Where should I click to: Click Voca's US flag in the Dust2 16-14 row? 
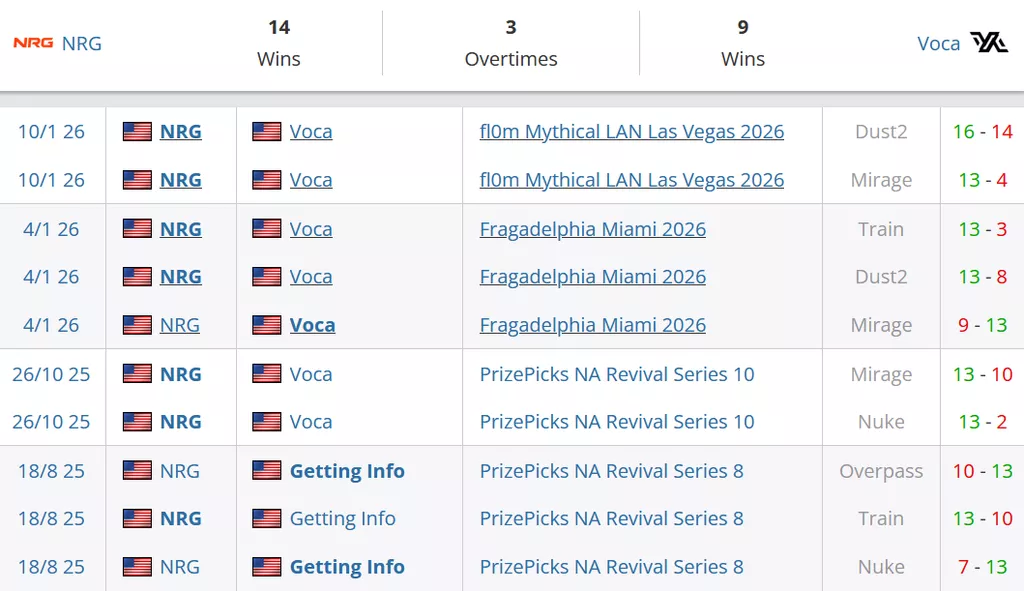pyautogui.click(x=267, y=132)
